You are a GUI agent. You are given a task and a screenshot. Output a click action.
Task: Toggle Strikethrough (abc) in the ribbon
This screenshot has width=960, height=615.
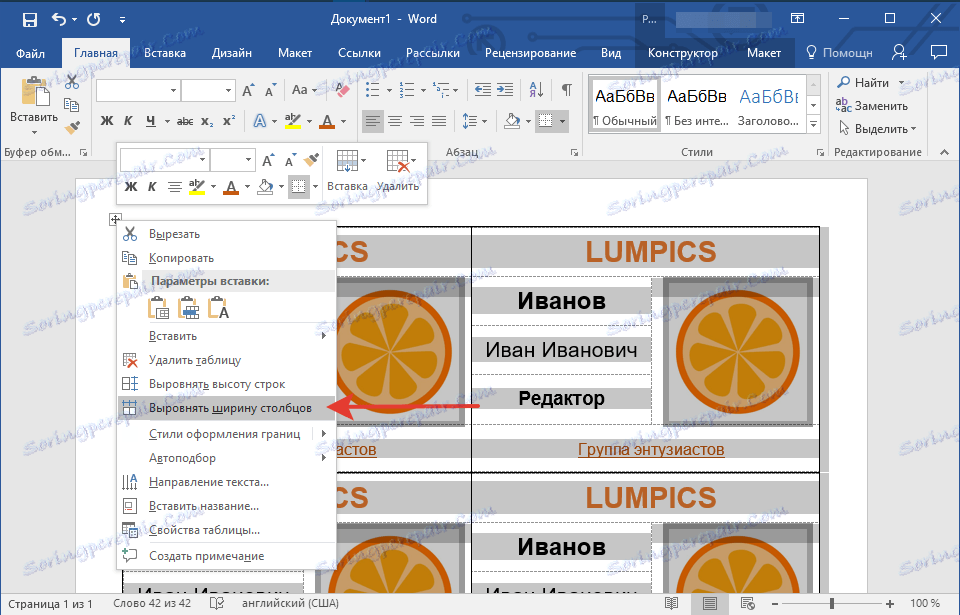click(x=184, y=121)
